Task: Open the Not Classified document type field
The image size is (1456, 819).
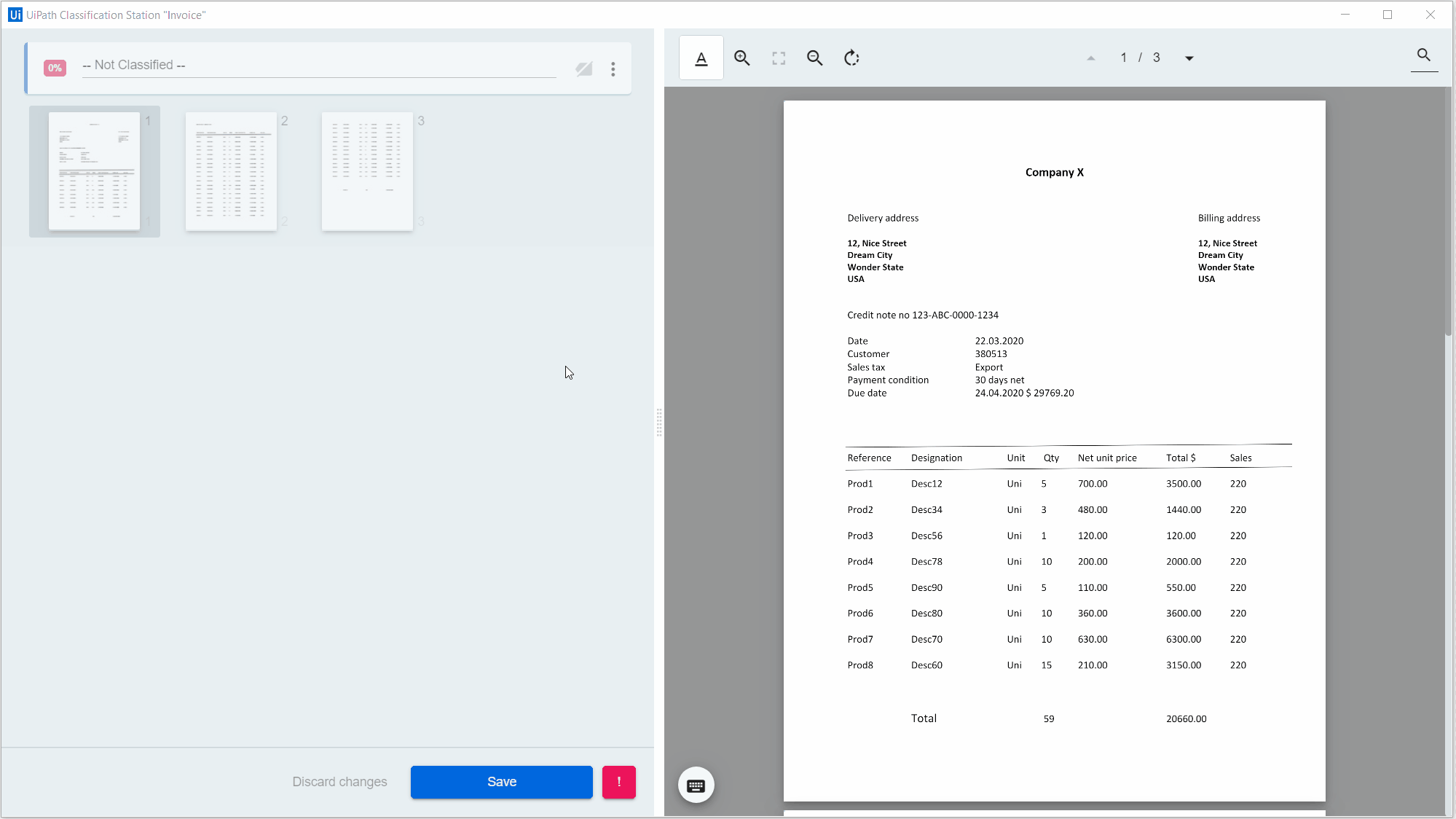Action: click(x=319, y=66)
